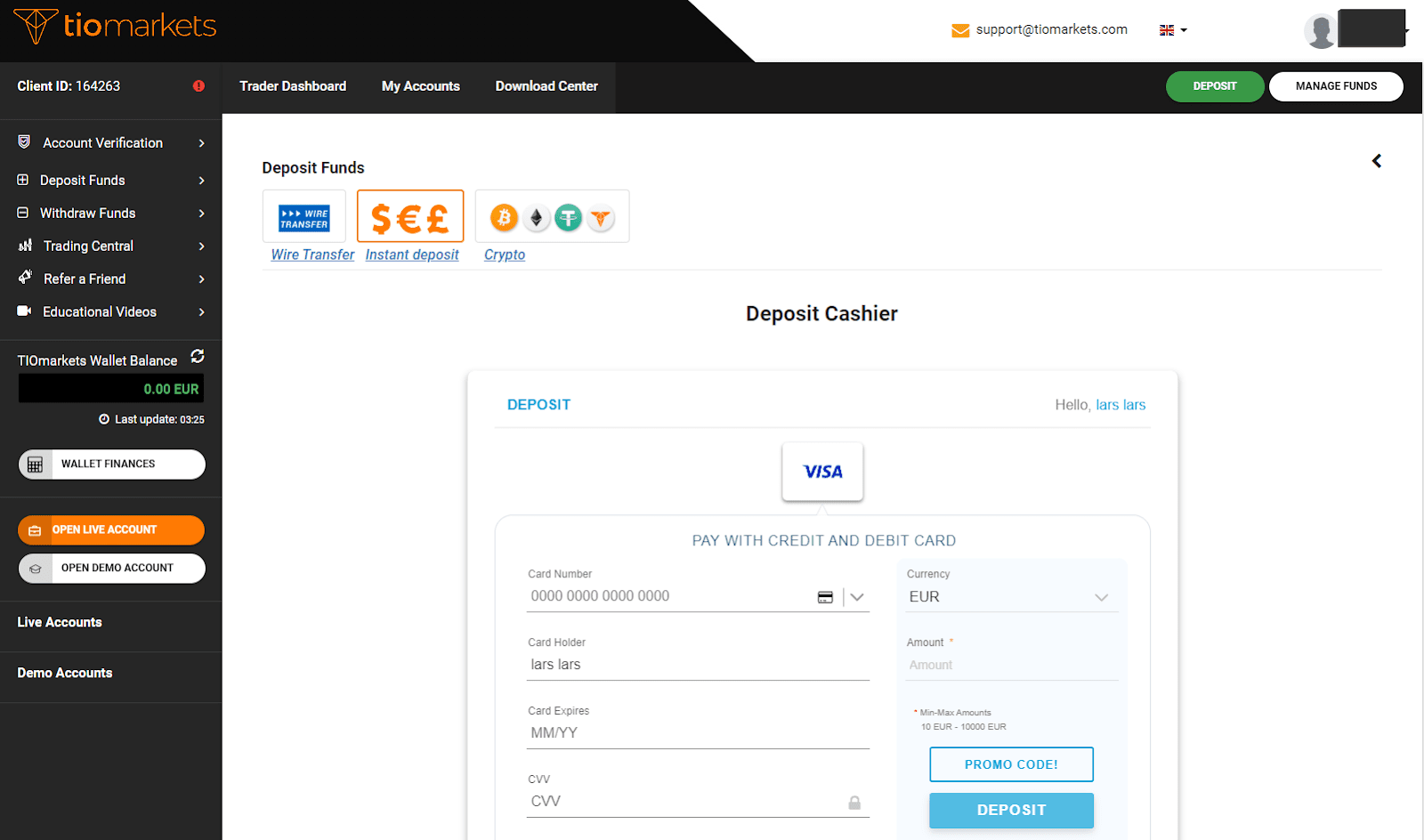Viewport: 1424px width, 840px height.
Task: Expand the Refer a Friend sidebar chevron
Action: click(202, 279)
